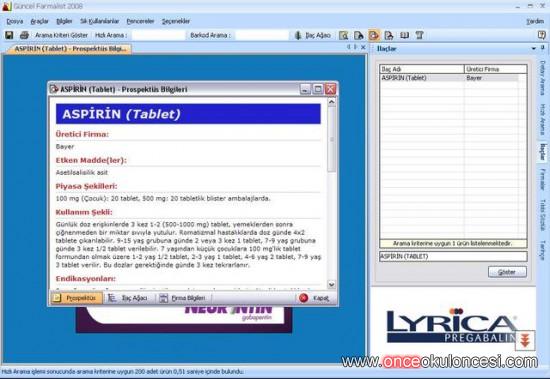The image size is (550, 379).
Task: Click the Kapat button
Action: point(314,298)
